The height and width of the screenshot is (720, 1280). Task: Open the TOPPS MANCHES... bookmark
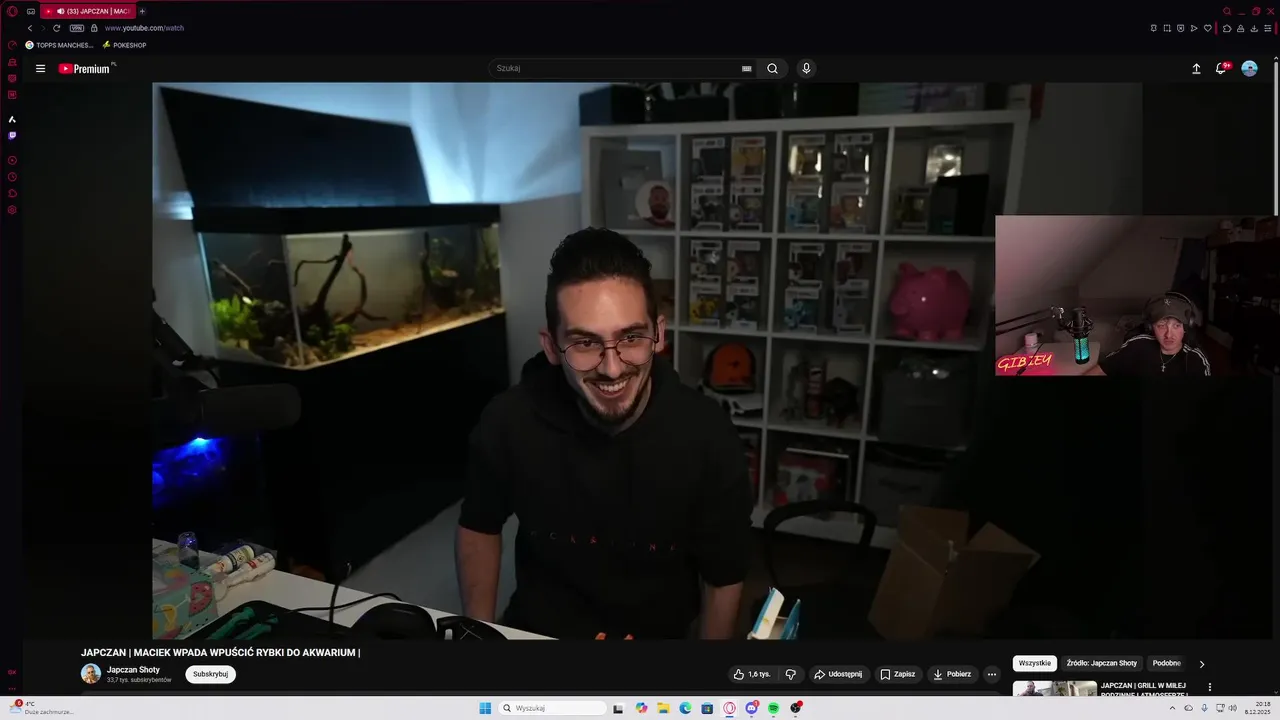(59, 45)
